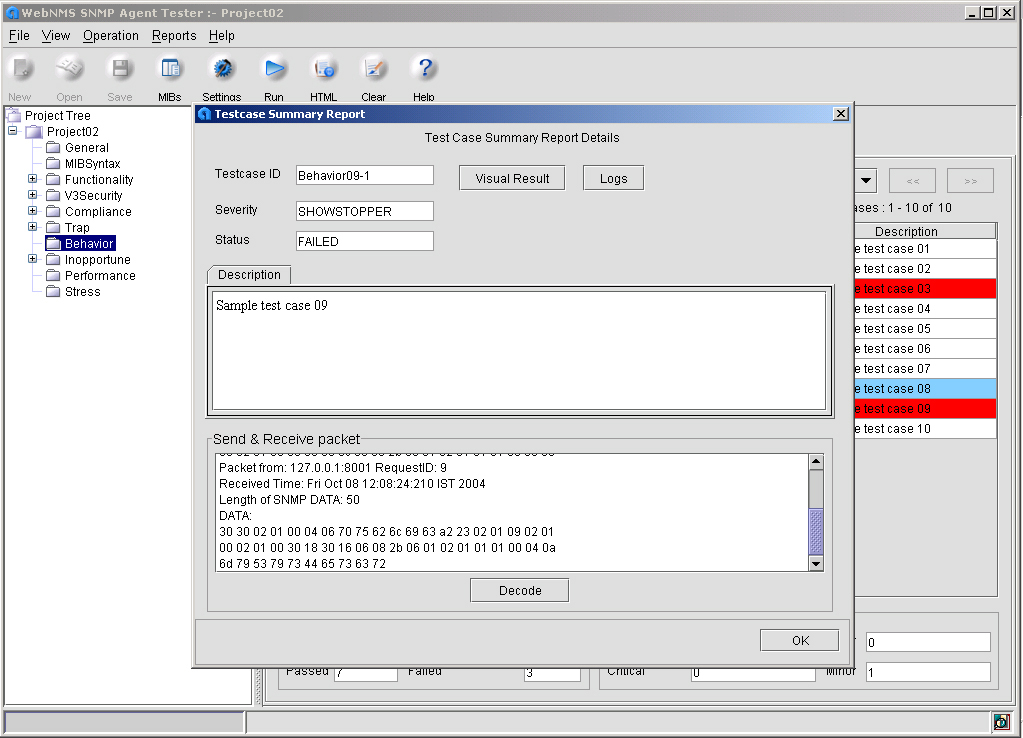Click the packet scrollbar thumb
The image size is (1023, 738).
[x=816, y=532]
